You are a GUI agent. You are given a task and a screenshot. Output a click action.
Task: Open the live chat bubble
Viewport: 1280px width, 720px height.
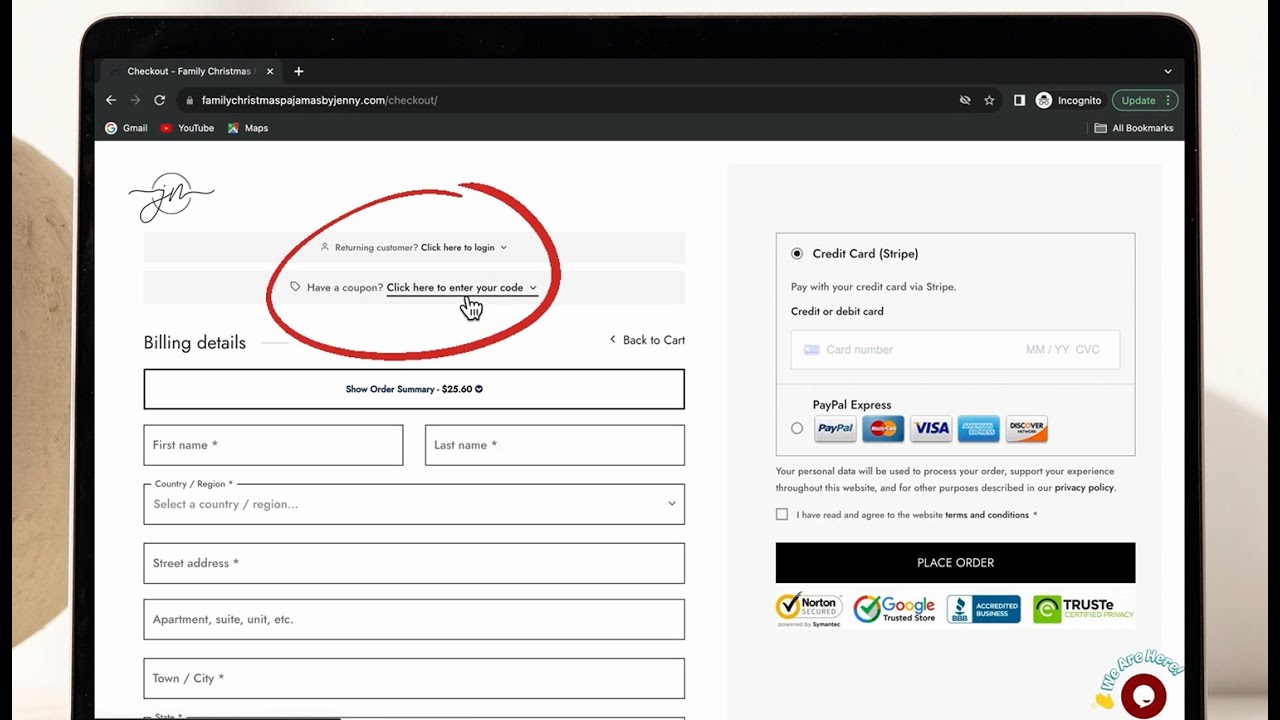click(1144, 696)
